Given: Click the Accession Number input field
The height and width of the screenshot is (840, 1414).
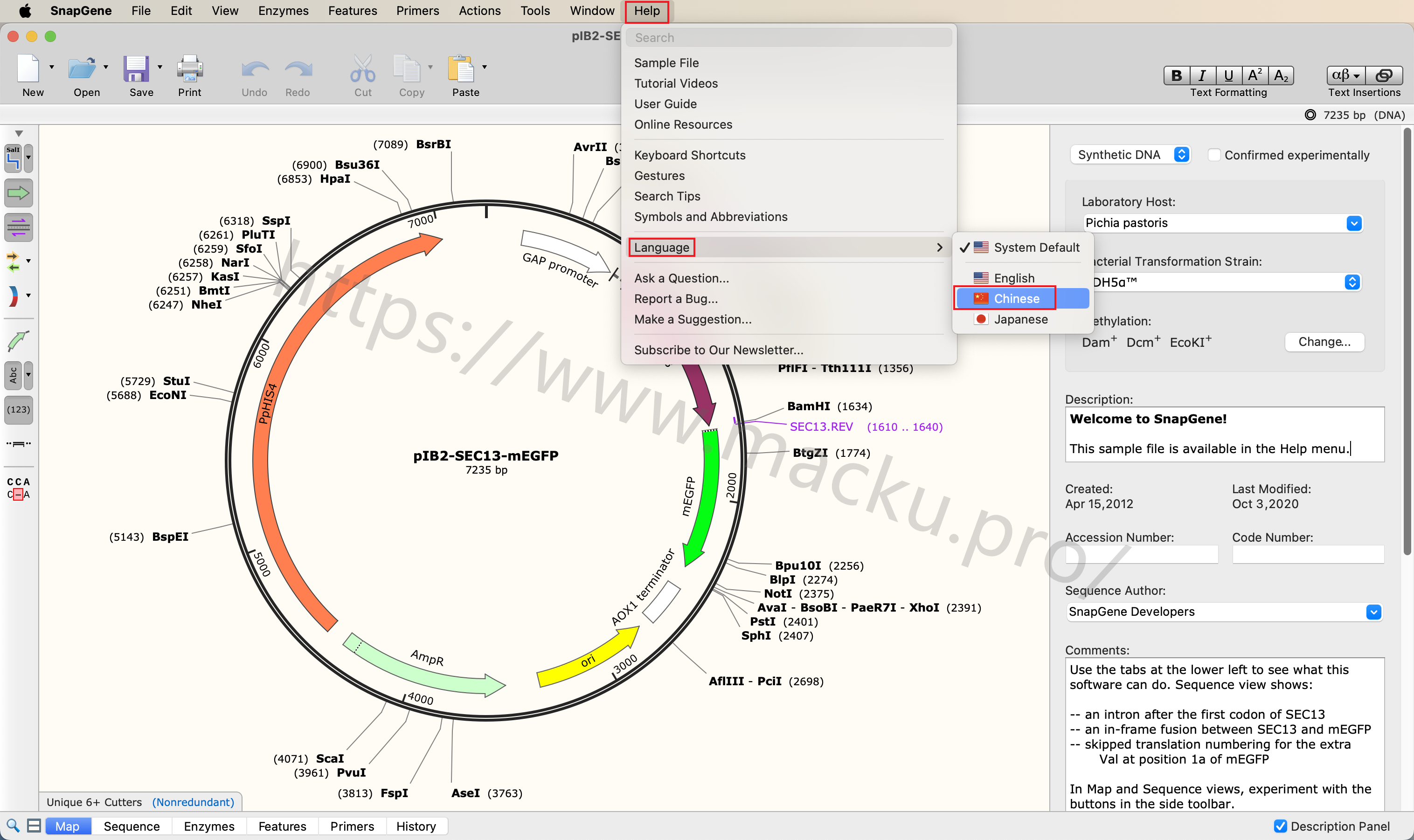Looking at the screenshot, I should (x=1142, y=554).
